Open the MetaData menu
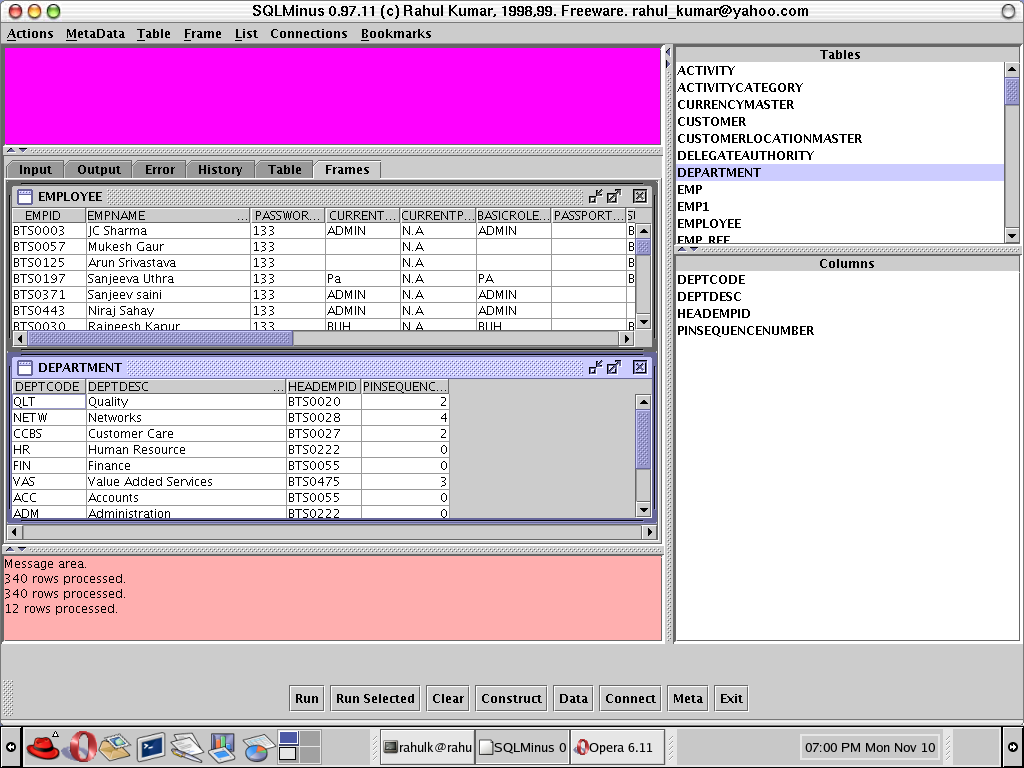 pyautogui.click(x=95, y=33)
